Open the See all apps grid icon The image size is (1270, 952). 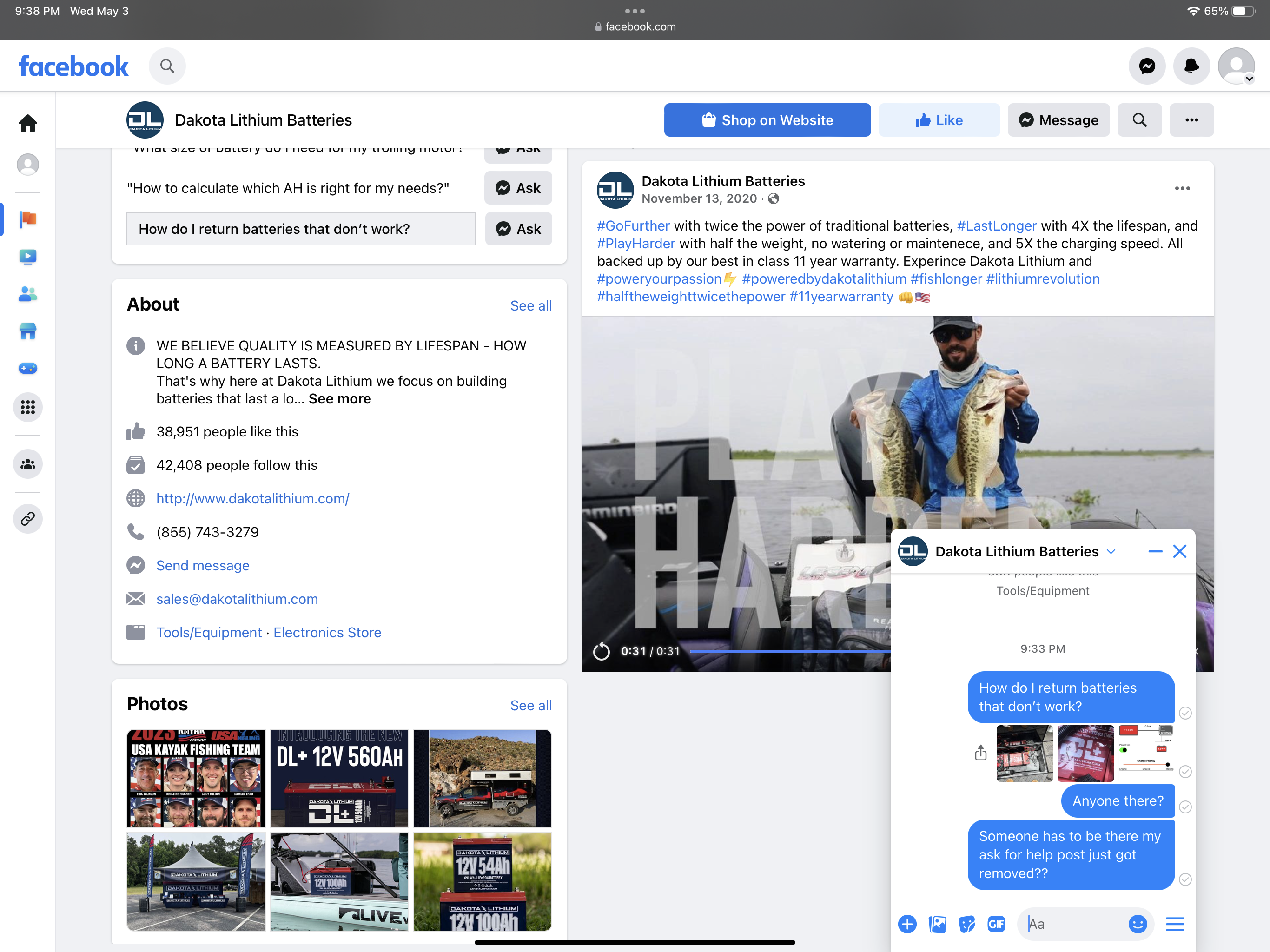click(x=27, y=407)
